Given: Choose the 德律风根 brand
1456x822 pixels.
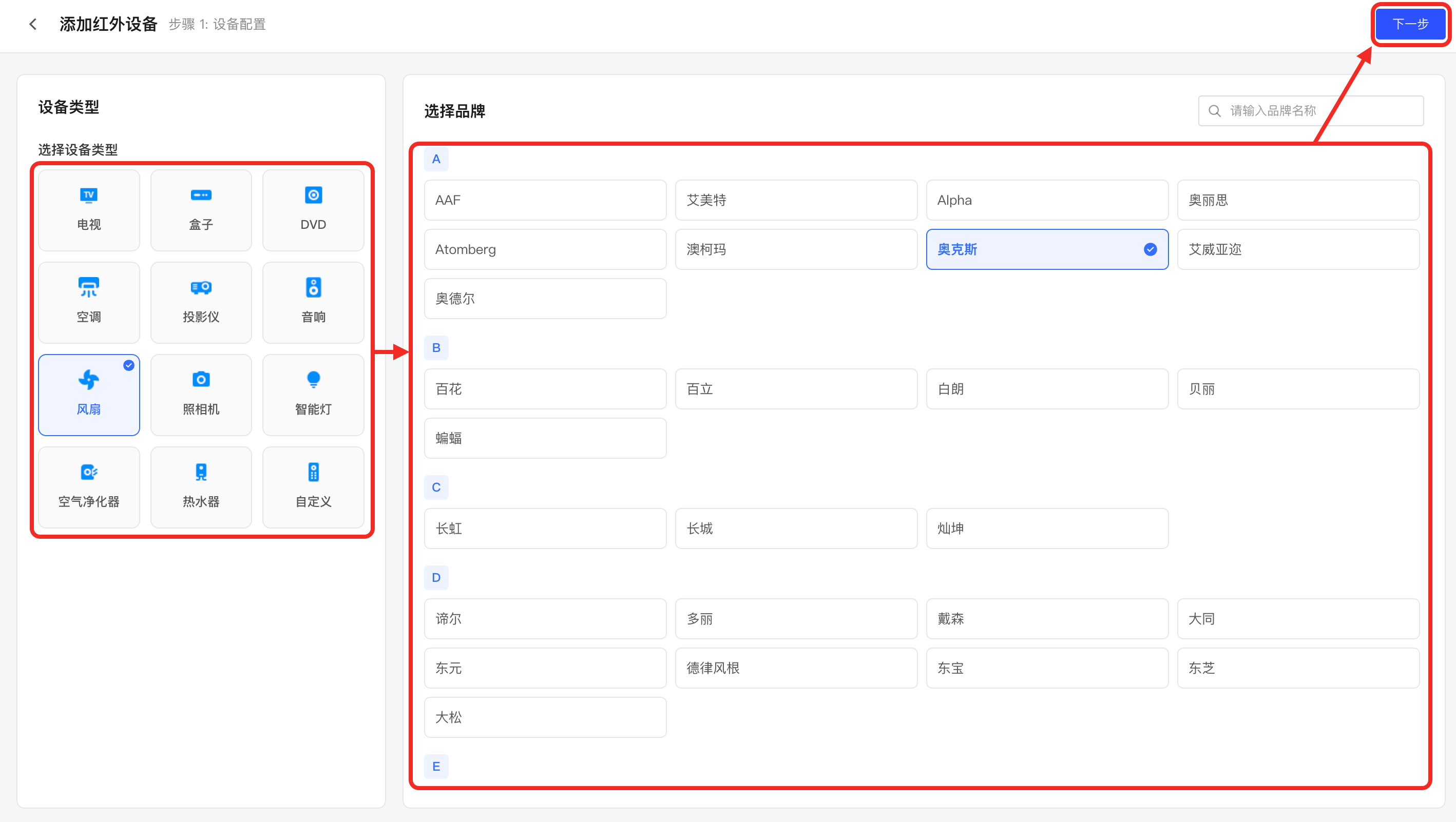Looking at the screenshot, I should click(x=796, y=668).
